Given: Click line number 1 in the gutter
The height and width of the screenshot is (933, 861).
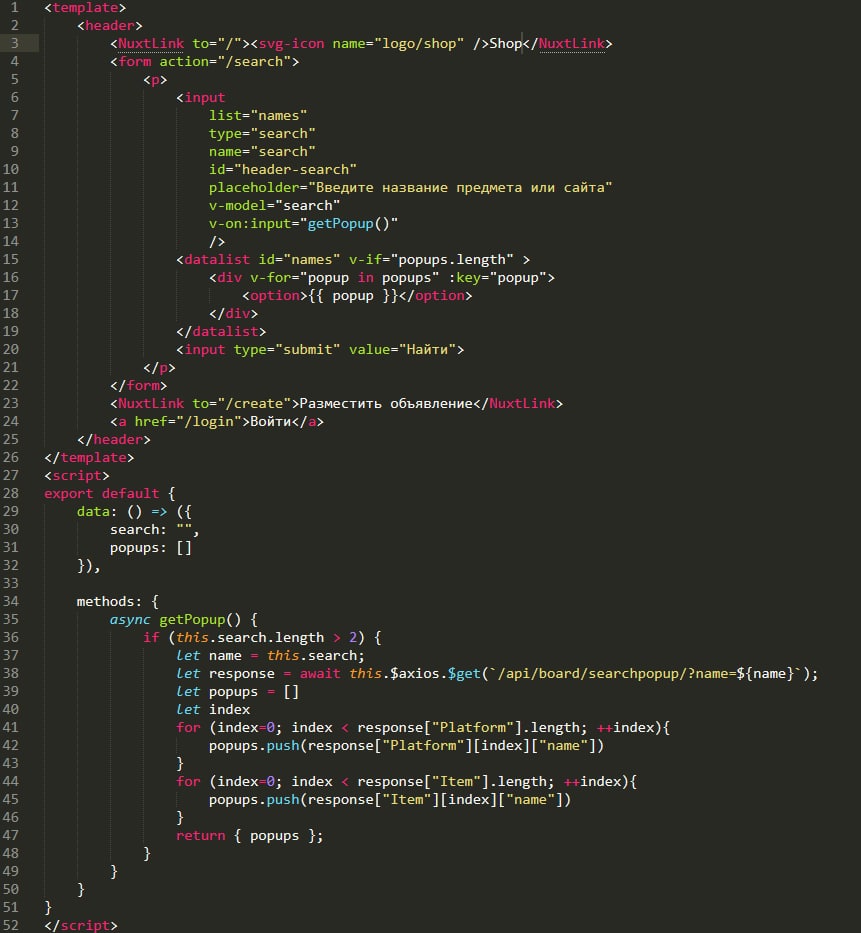Looking at the screenshot, I should [14, 8].
